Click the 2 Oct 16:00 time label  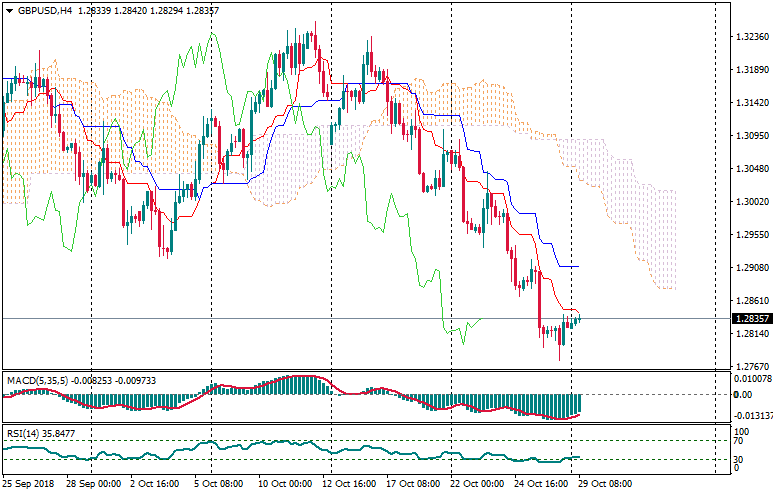(x=156, y=484)
